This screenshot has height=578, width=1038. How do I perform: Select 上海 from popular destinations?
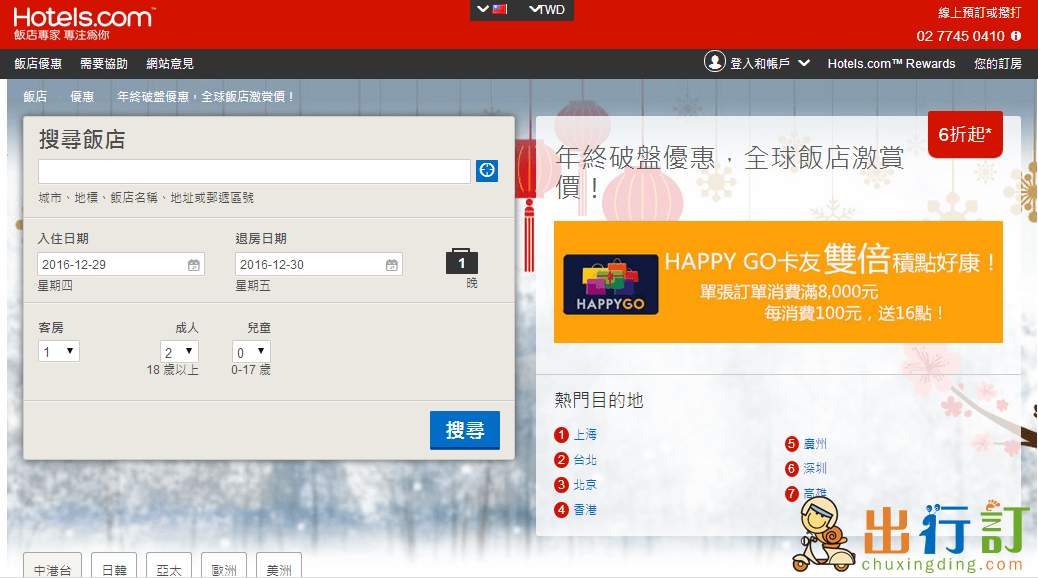(x=585, y=434)
